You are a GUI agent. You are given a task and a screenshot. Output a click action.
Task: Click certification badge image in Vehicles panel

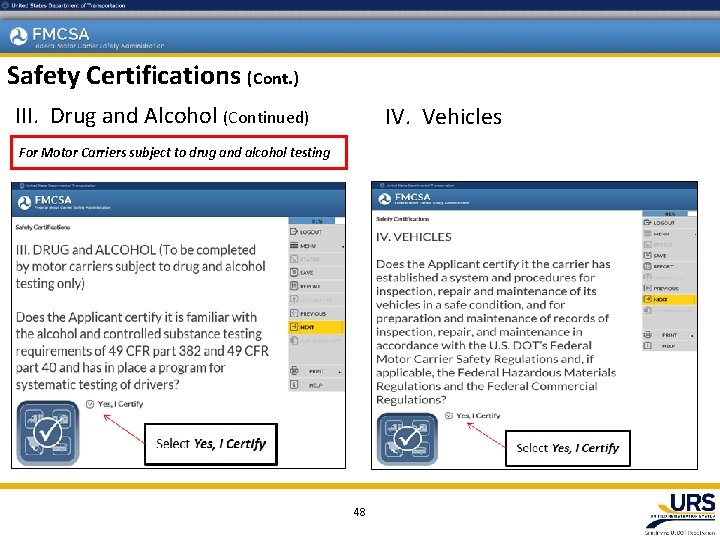point(407,439)
